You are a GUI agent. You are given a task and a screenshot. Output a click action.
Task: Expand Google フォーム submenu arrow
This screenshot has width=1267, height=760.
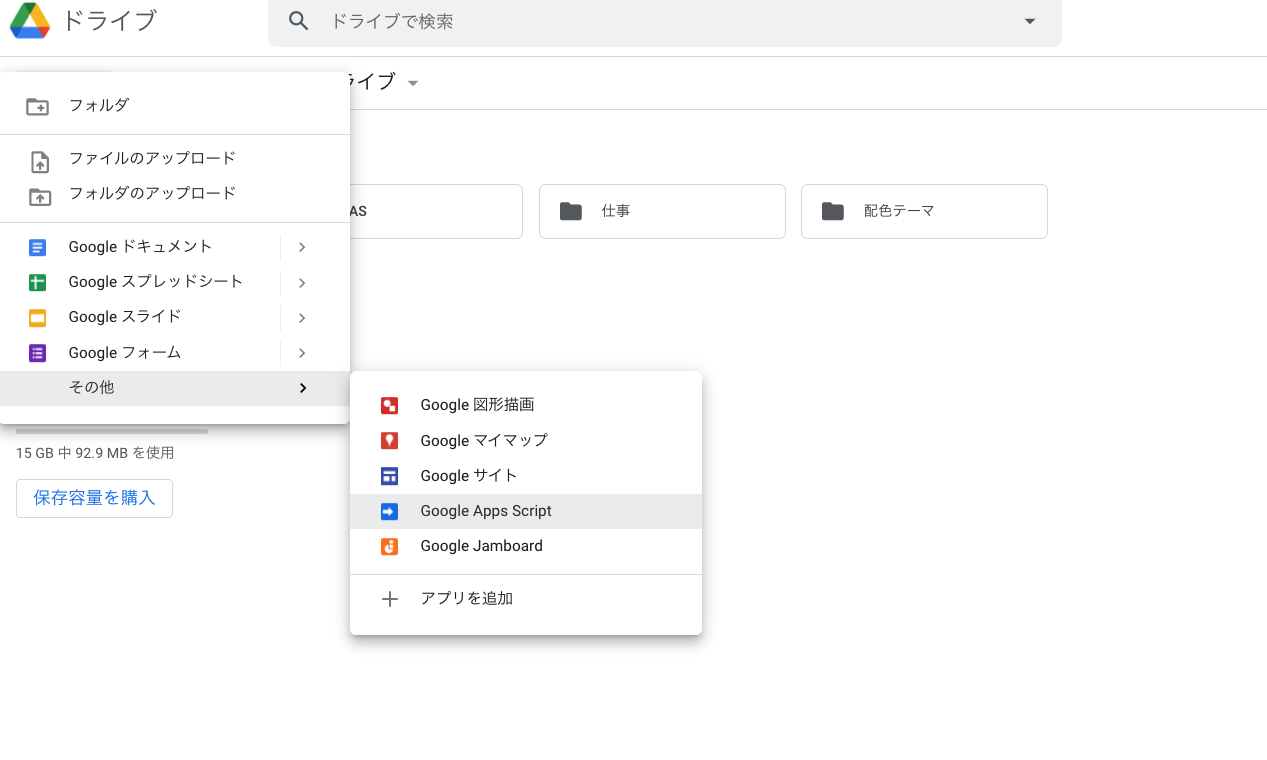tap(302, 353)
